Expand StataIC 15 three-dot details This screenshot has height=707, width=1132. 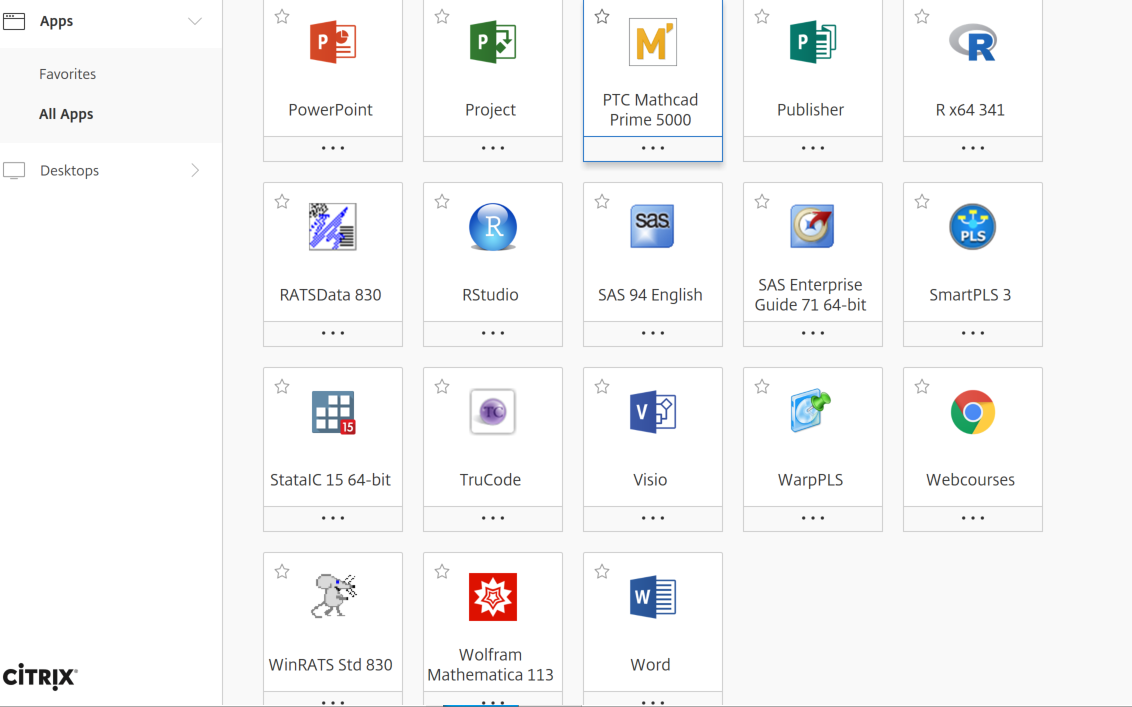[x=333, y=518]
